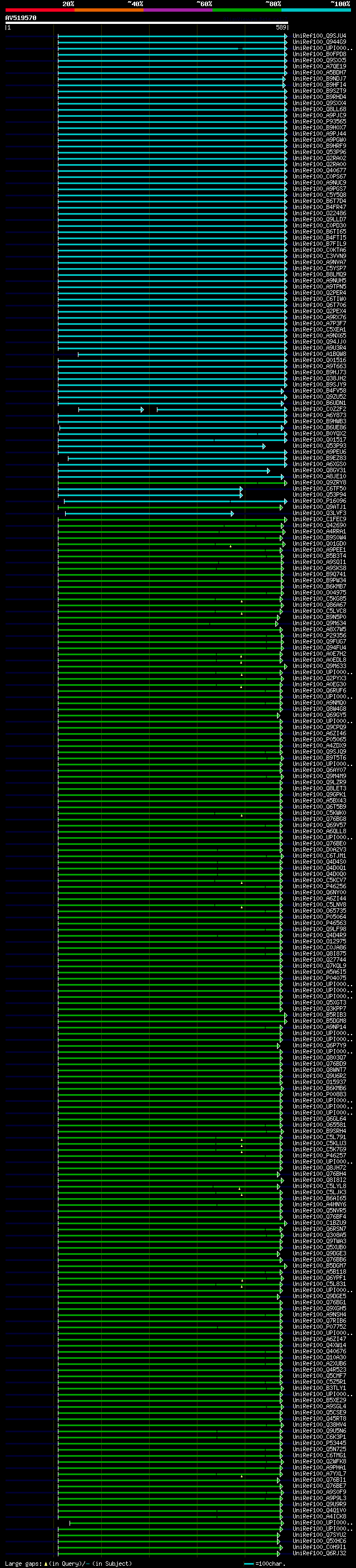Click hit label UniRef100_A7YXL7

click(x=319, y=1473)
